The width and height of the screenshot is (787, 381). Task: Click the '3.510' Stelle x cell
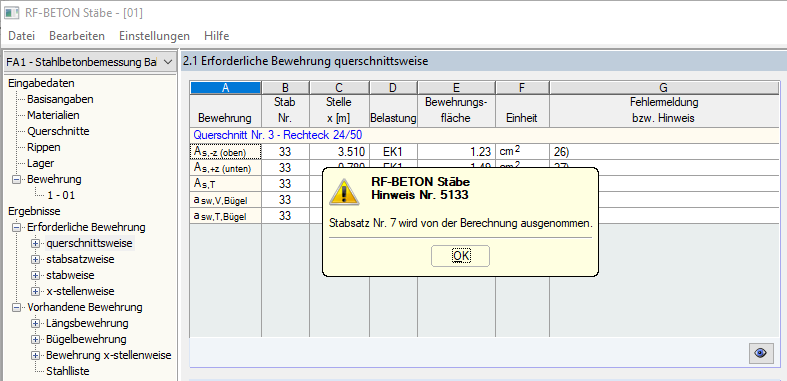coord(339,152)
